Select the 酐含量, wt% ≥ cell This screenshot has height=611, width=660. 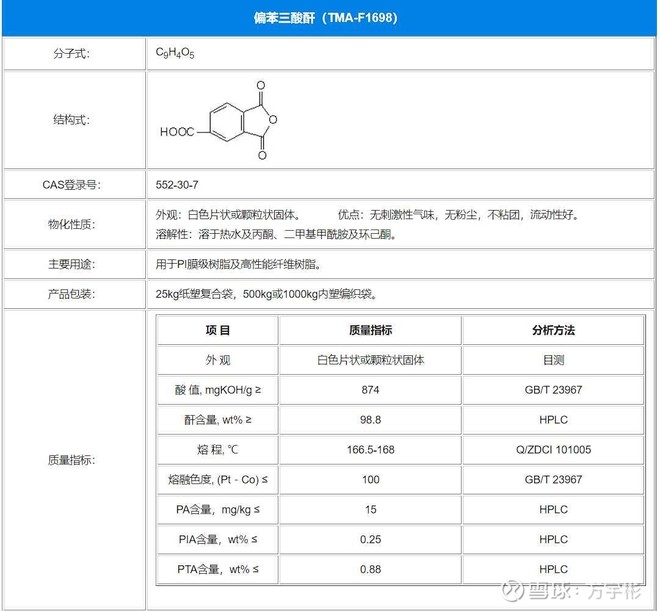pyautogui.click(x=218, y=420)
